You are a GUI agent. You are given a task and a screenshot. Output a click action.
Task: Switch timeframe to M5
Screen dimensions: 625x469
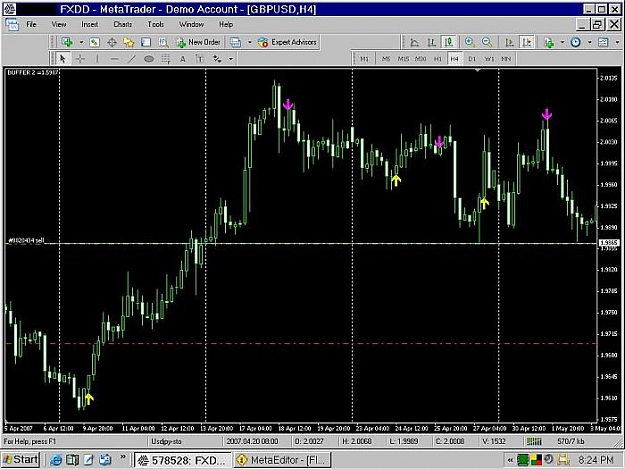(386, 59)
